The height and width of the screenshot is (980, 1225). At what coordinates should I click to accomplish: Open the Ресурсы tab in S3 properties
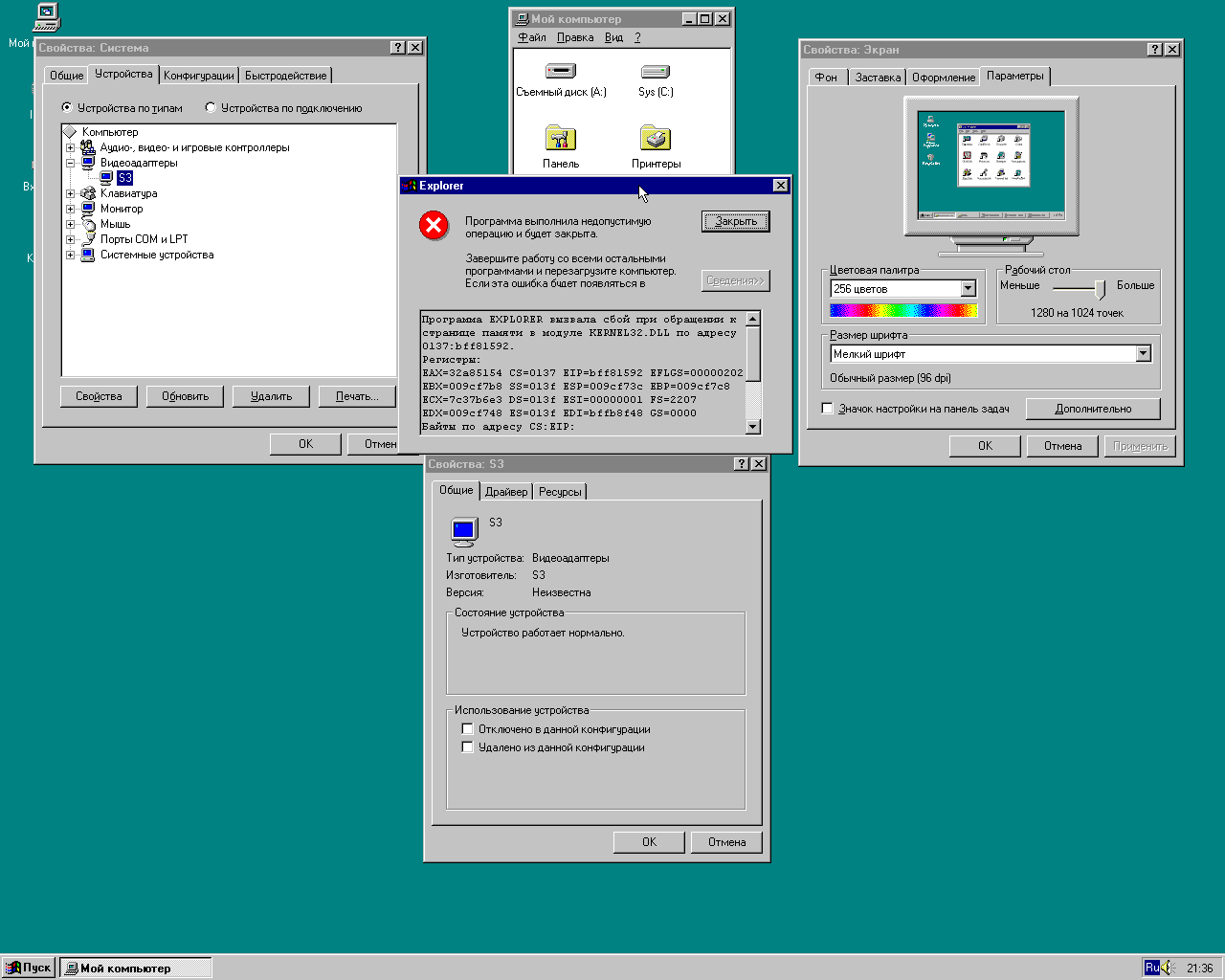click(560, 492)
